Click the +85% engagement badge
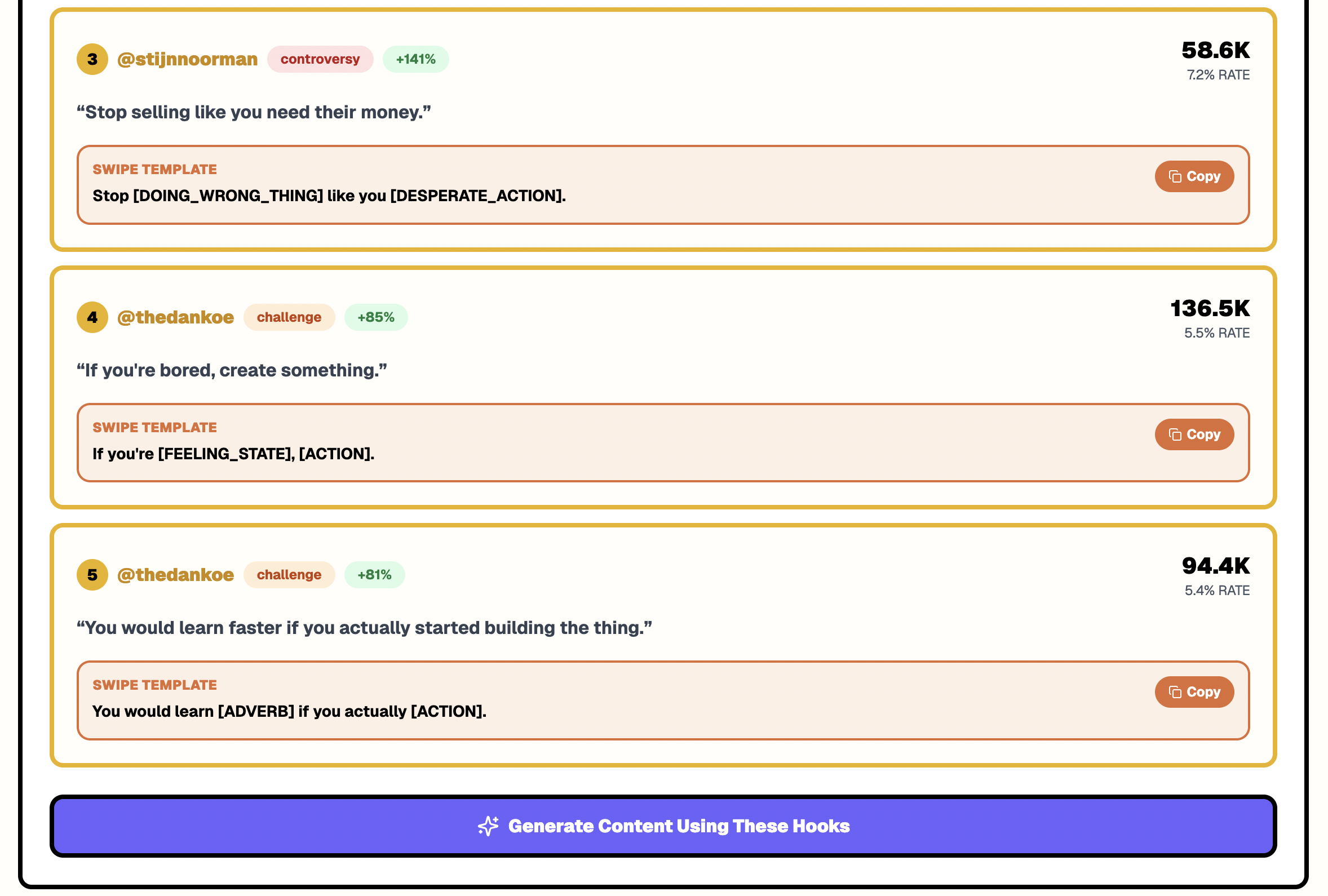This screenshot has width=1328, height=896. [x=375, y=317]
